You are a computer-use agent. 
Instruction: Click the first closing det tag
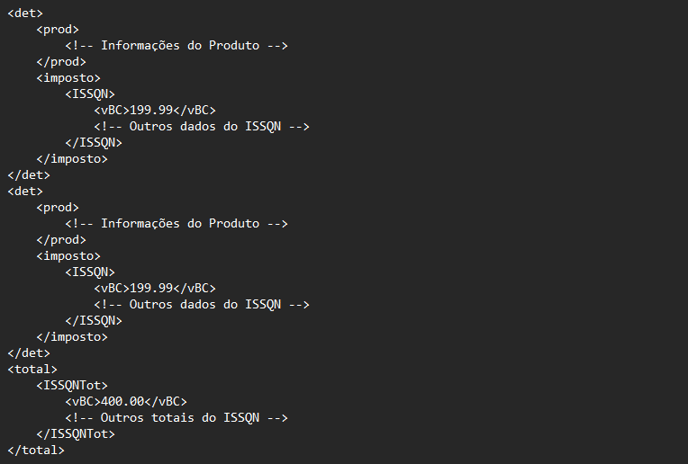[29, 175]
